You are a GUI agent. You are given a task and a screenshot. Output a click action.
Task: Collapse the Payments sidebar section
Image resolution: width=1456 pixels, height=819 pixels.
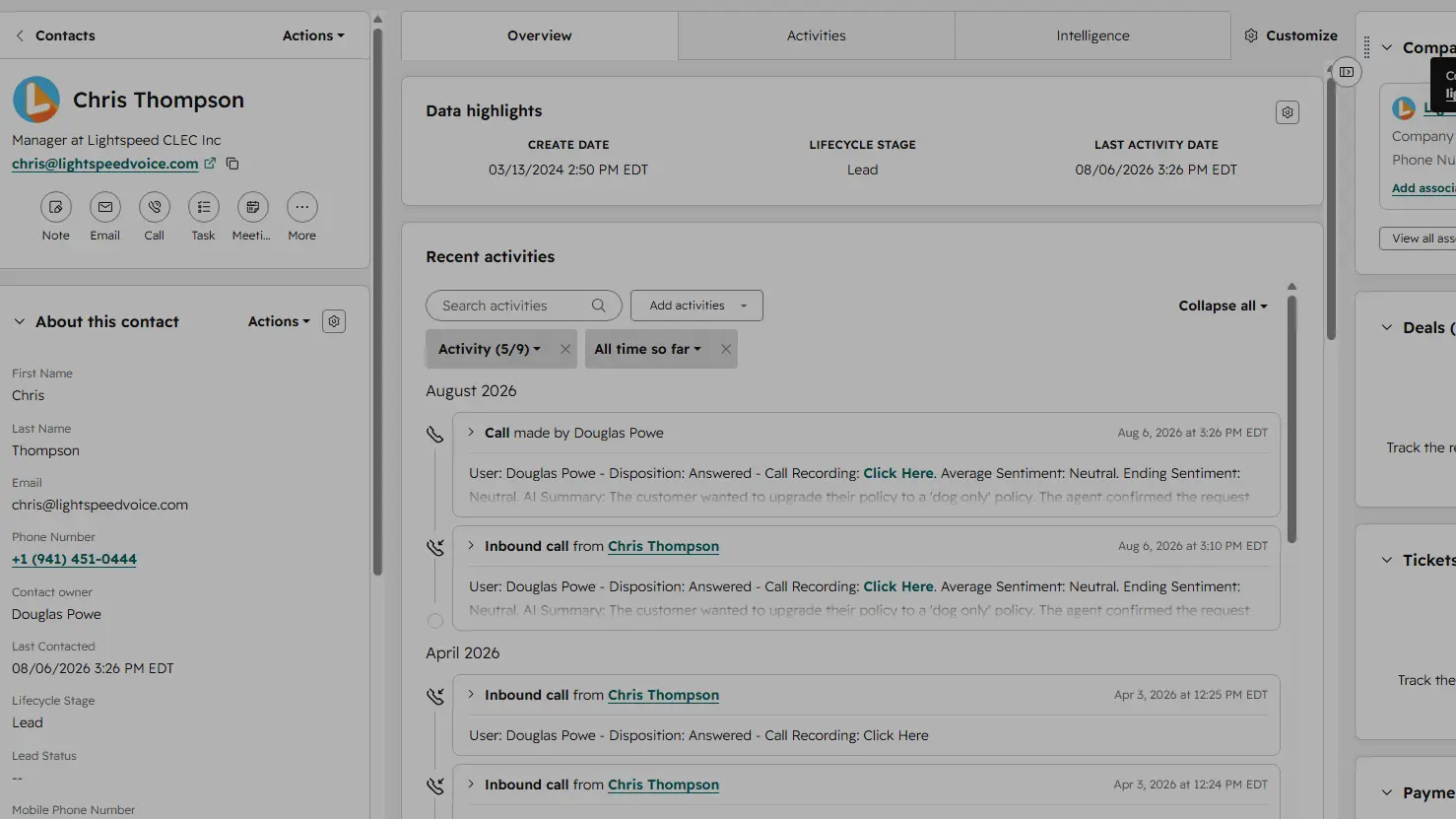pyautogui.click(x=1387, y=792)
